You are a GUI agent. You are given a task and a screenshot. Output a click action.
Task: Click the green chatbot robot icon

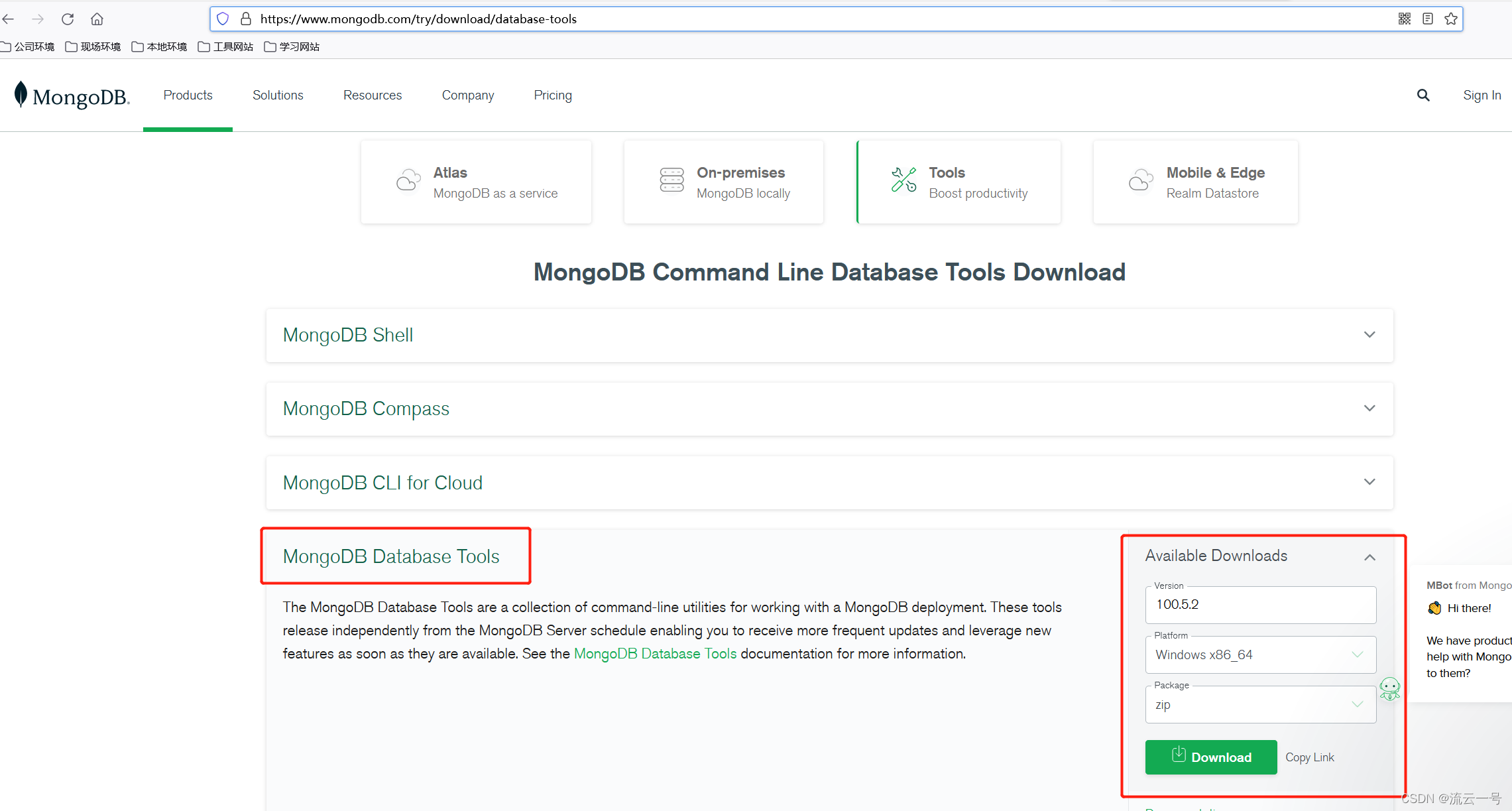[1390, 688]
